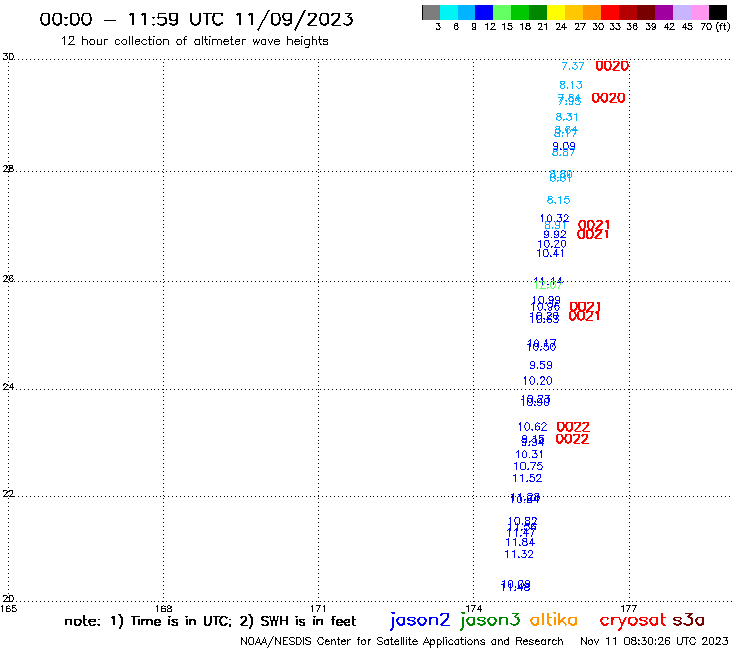The image size is (740, 650).
Task: Click the gray swatch in the color scale
Action: tap(431, 12)
